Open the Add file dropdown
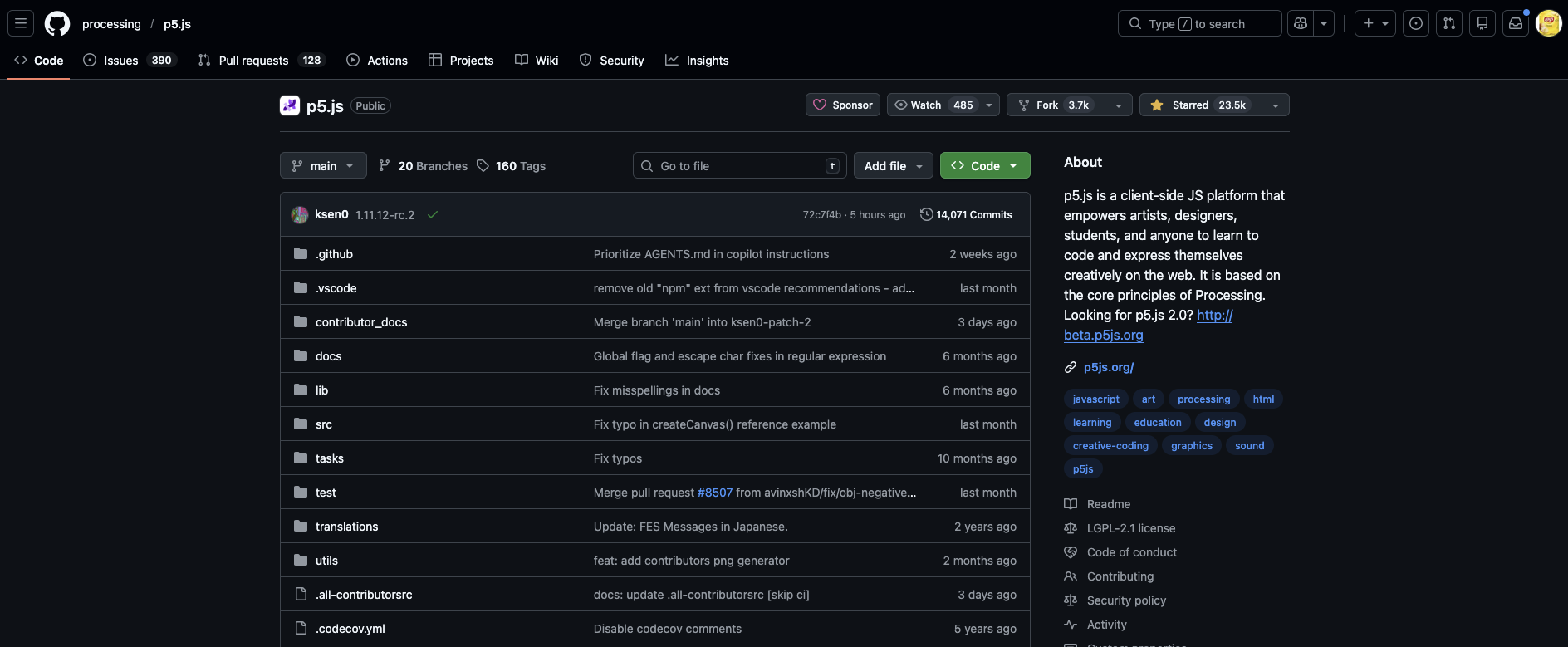Screen dimensions: 1568x647 [x=893, y=166]
